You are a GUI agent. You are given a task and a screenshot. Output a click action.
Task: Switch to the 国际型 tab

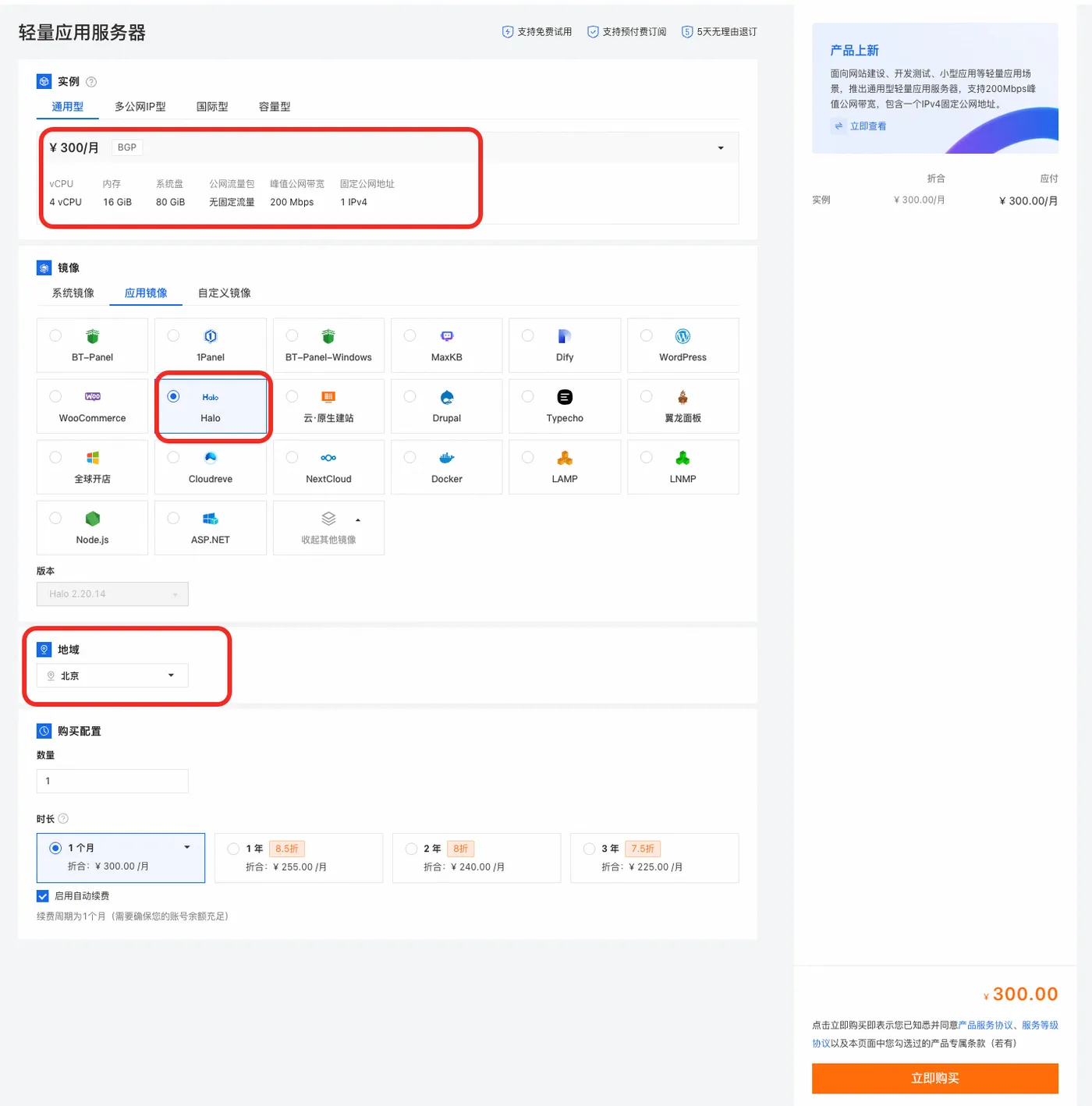pyautogui.click(x=212, y=107)
